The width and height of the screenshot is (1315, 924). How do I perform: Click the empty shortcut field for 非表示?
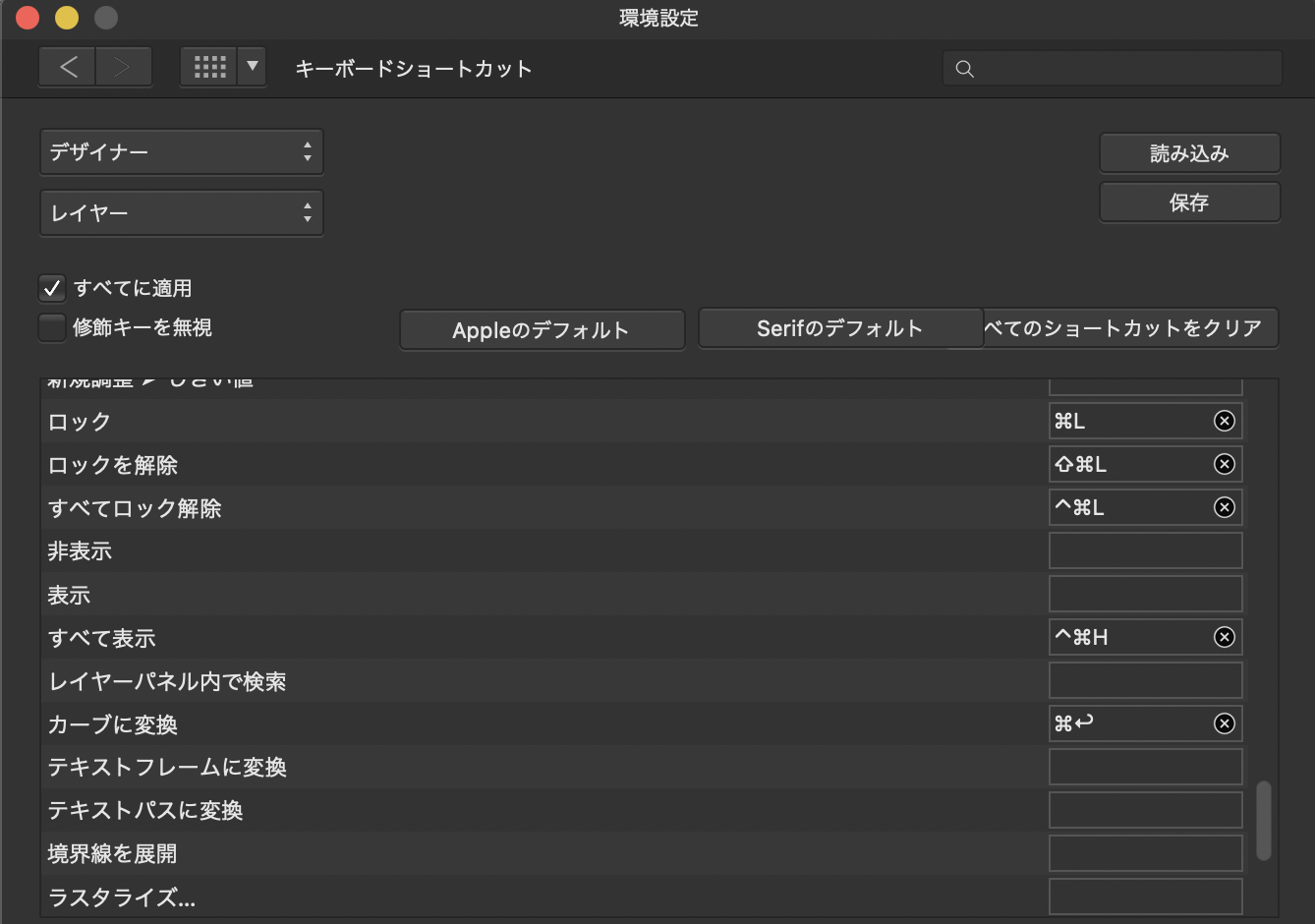tap(1144, 549)
